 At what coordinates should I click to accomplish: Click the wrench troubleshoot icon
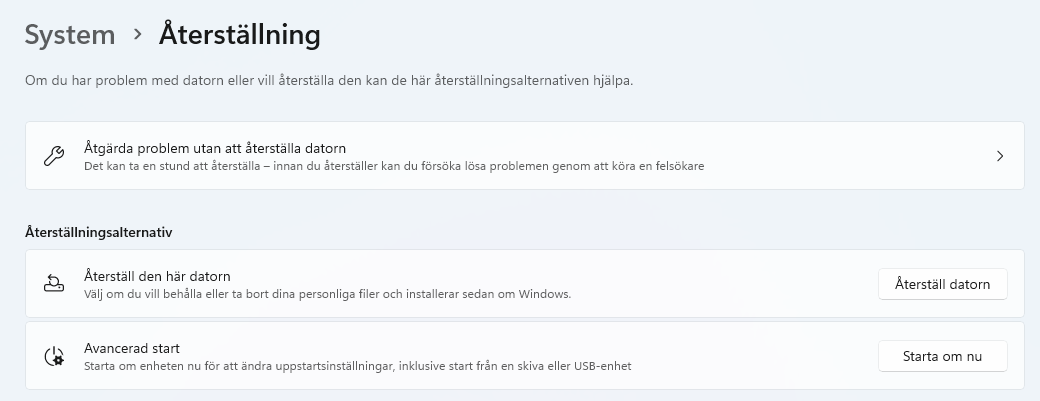[x=55, y=156]
